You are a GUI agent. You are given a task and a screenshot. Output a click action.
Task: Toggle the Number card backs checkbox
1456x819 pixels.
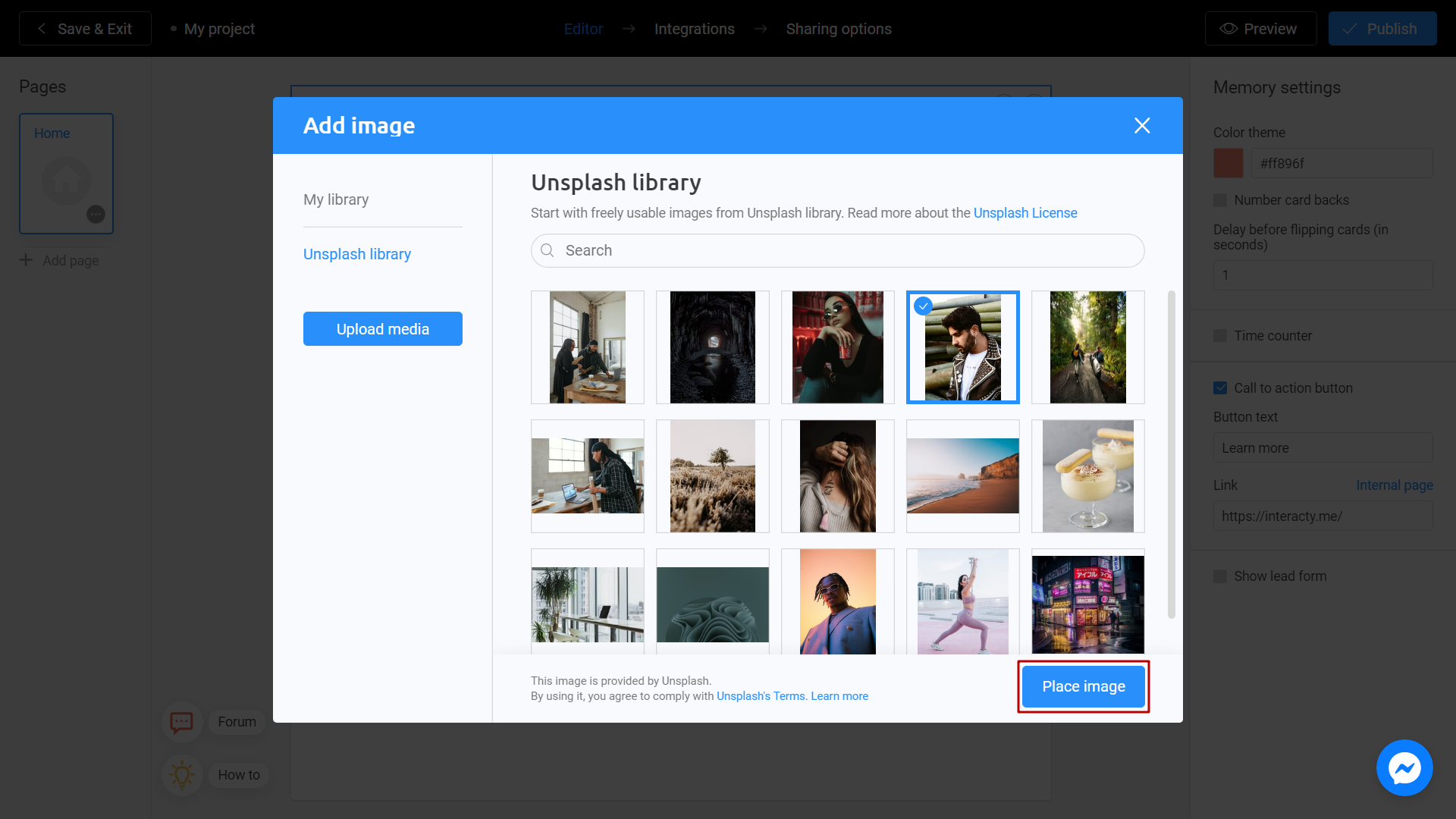click(1220, 200)
